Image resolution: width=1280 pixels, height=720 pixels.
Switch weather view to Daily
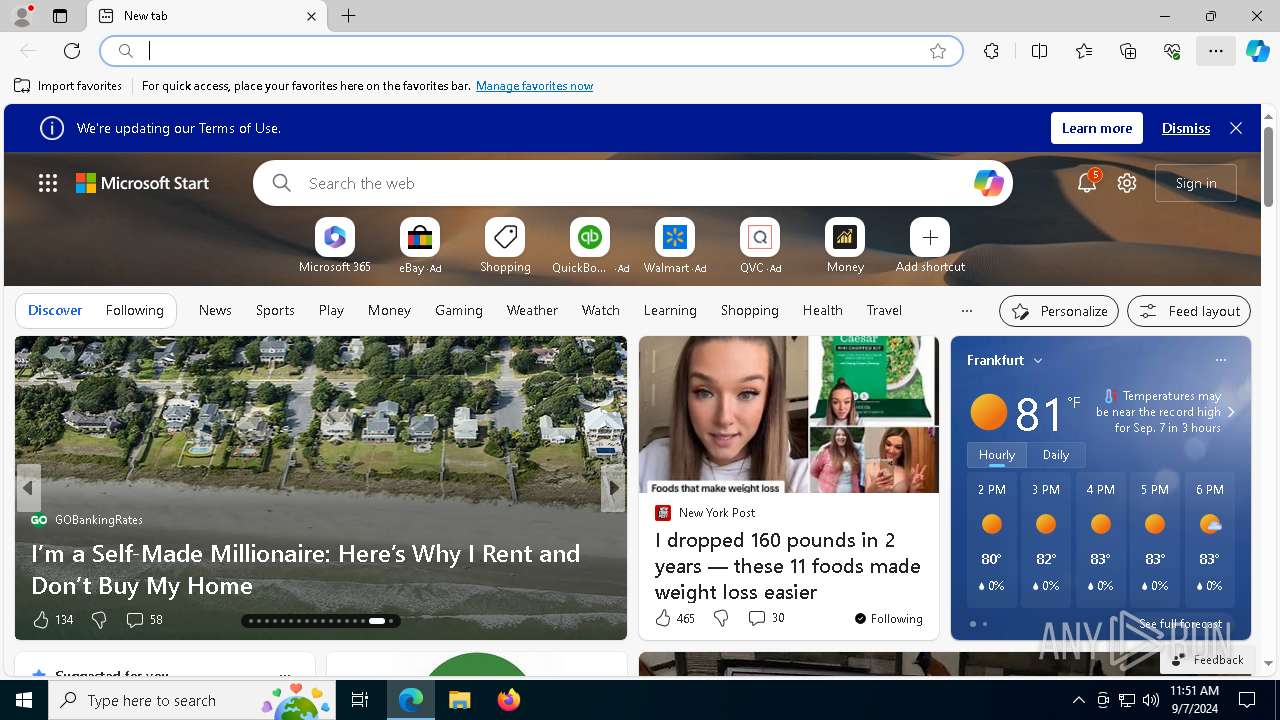(x=1056, y=454)
